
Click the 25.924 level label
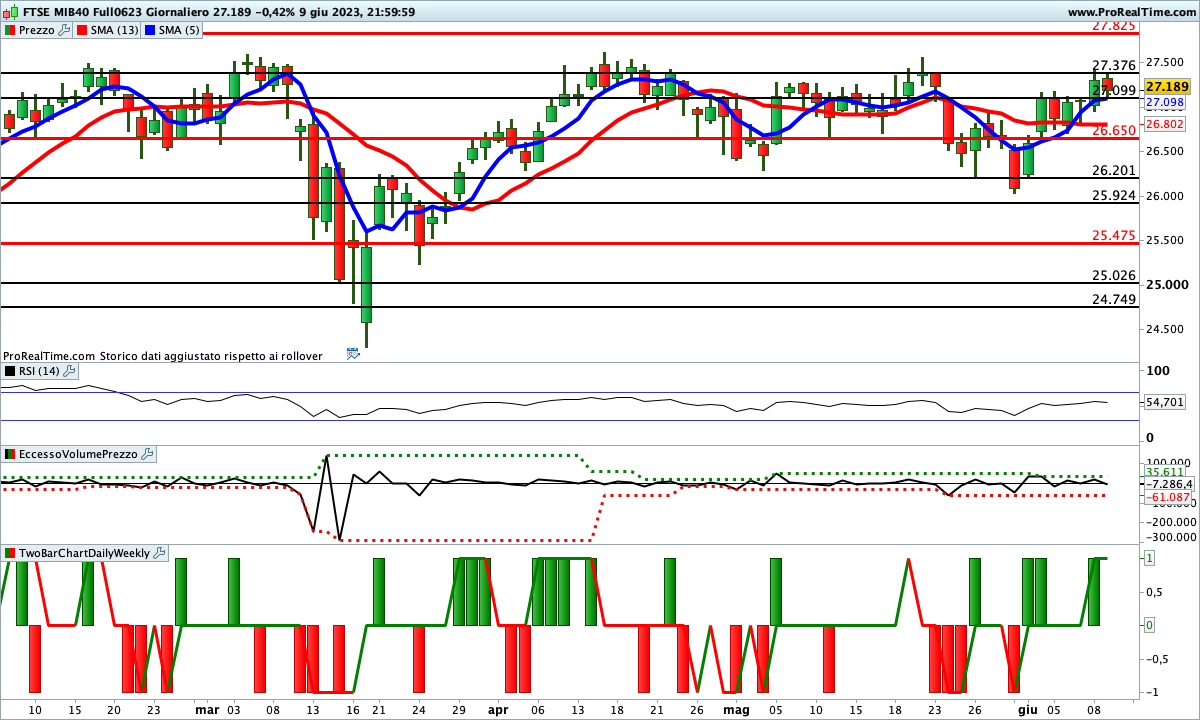coord(1113,195)
